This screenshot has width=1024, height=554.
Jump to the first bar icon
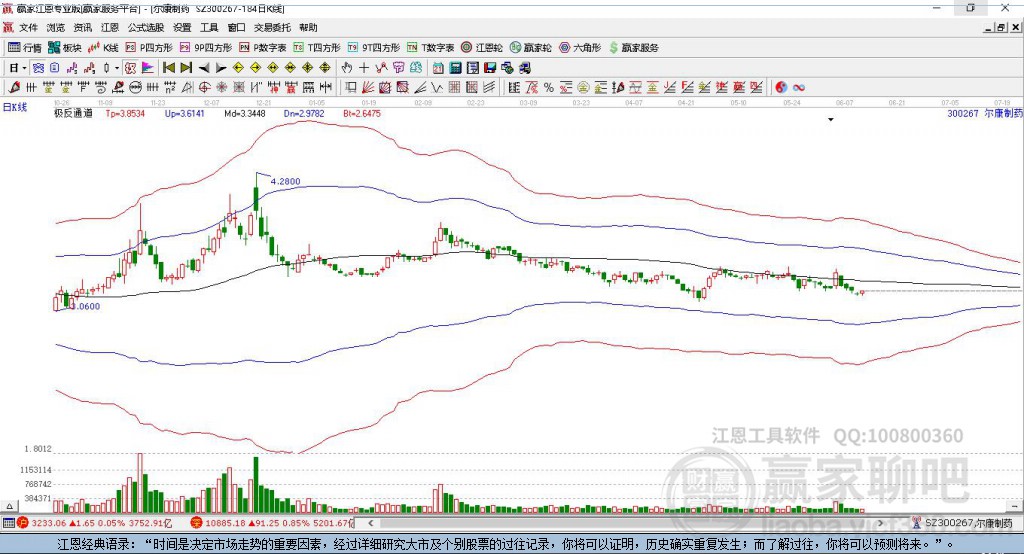(x=168, y=68)
